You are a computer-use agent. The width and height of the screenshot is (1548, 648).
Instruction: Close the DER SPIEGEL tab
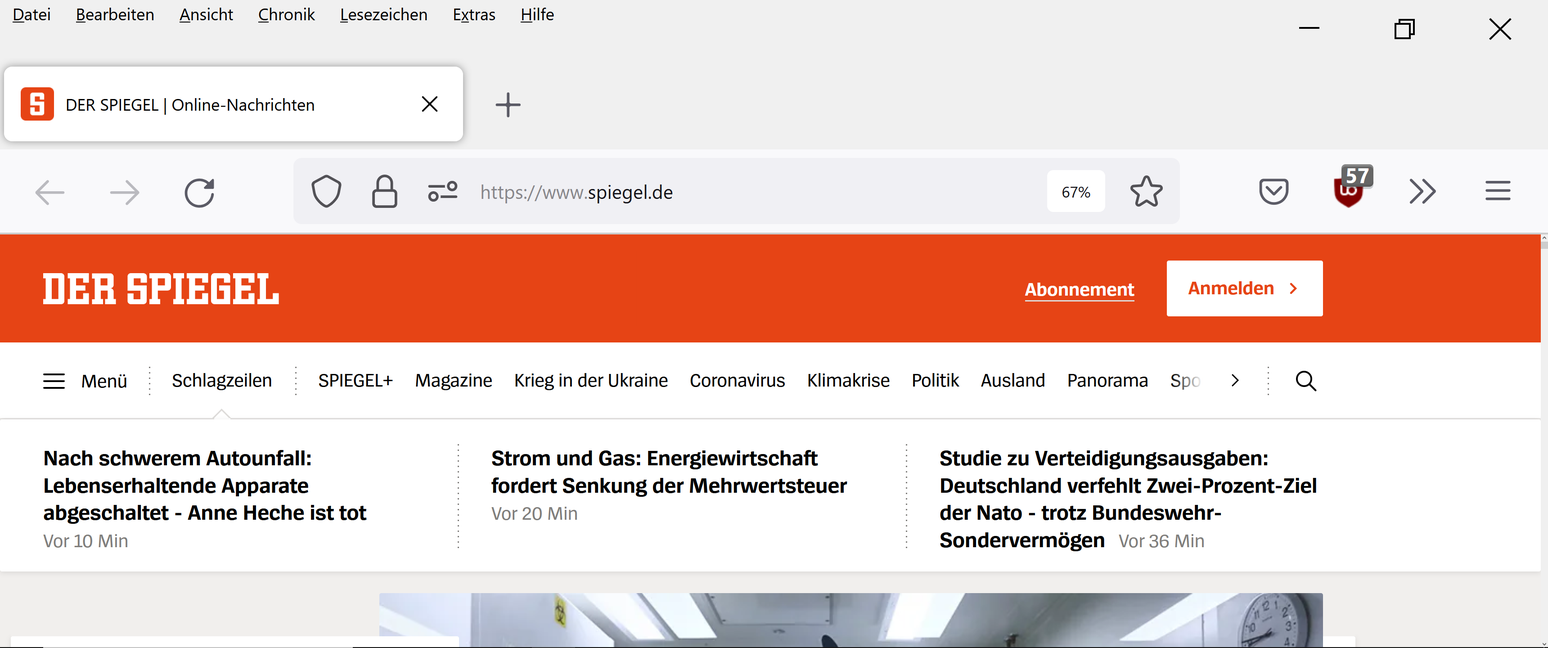point(430,104)
